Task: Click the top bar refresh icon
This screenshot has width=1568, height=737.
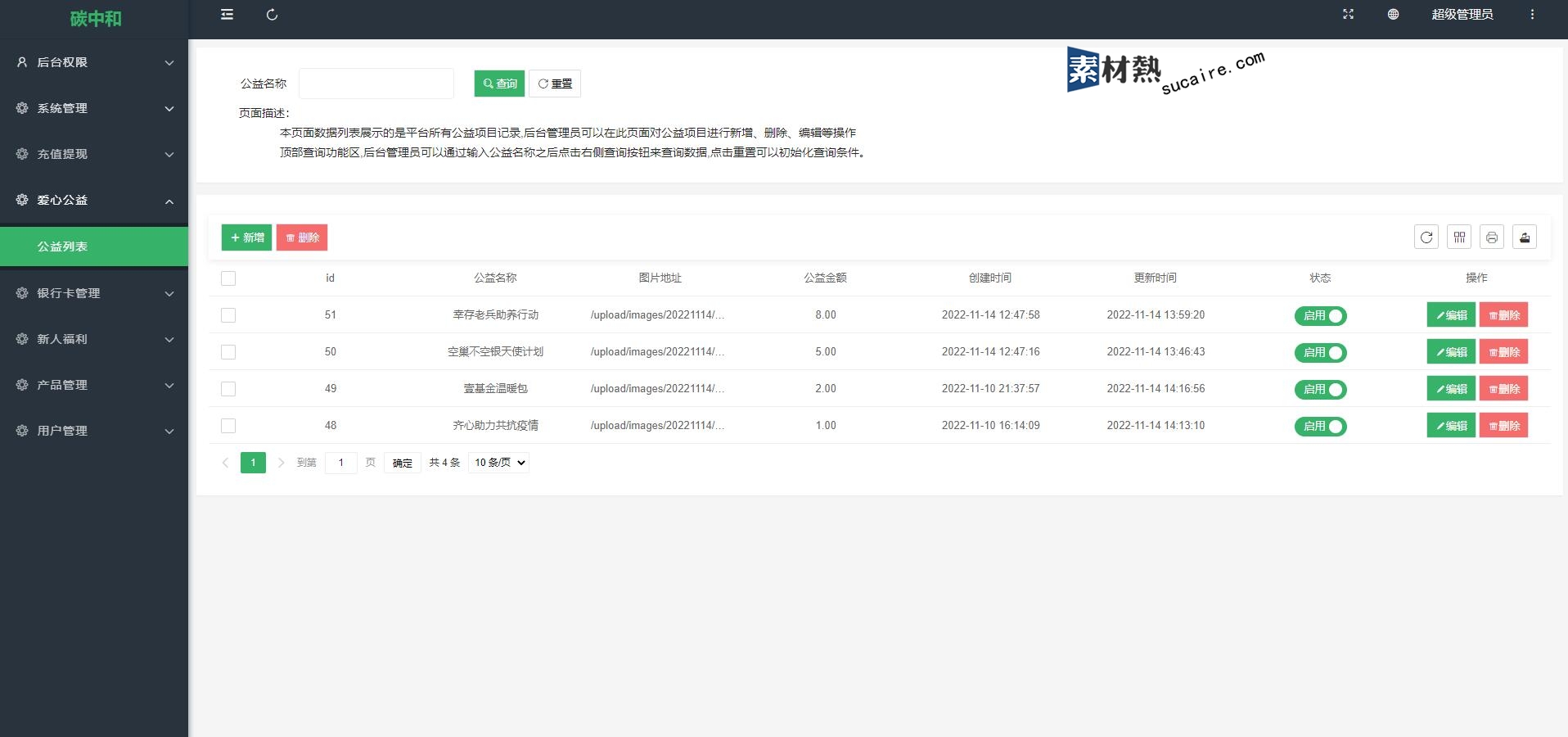Action: (272, 14)
